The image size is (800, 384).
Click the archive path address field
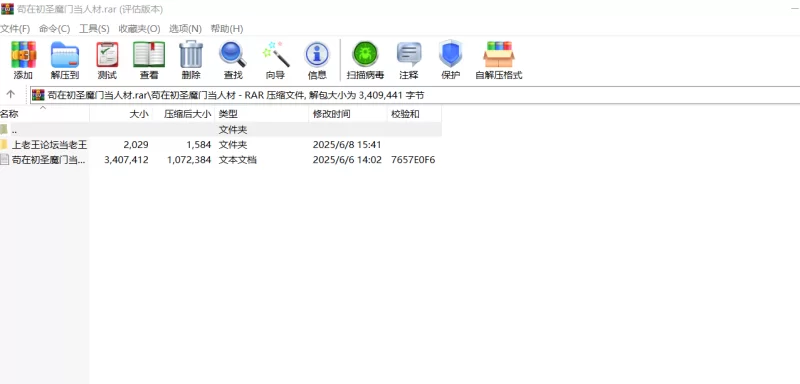(x=414, y=95)
